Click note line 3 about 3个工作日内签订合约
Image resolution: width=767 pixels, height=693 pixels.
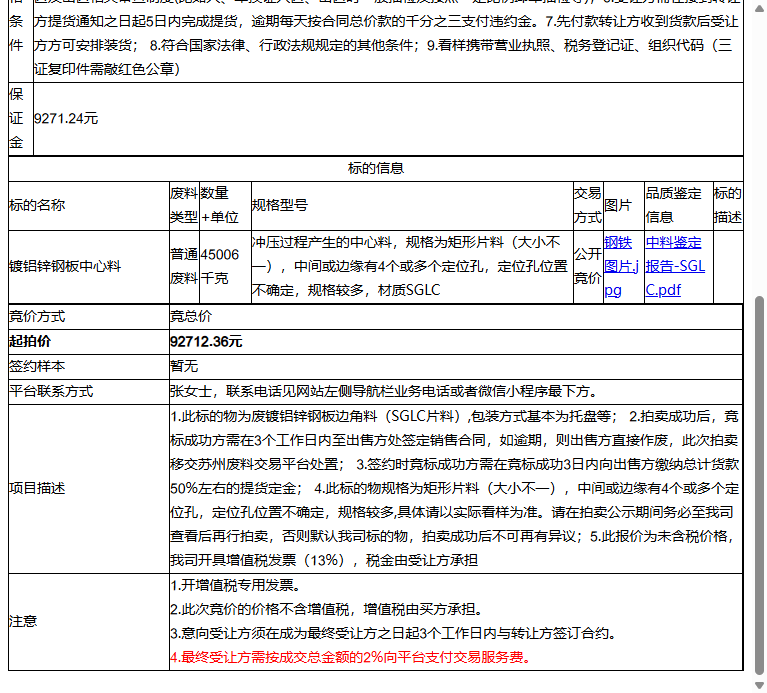394,634
